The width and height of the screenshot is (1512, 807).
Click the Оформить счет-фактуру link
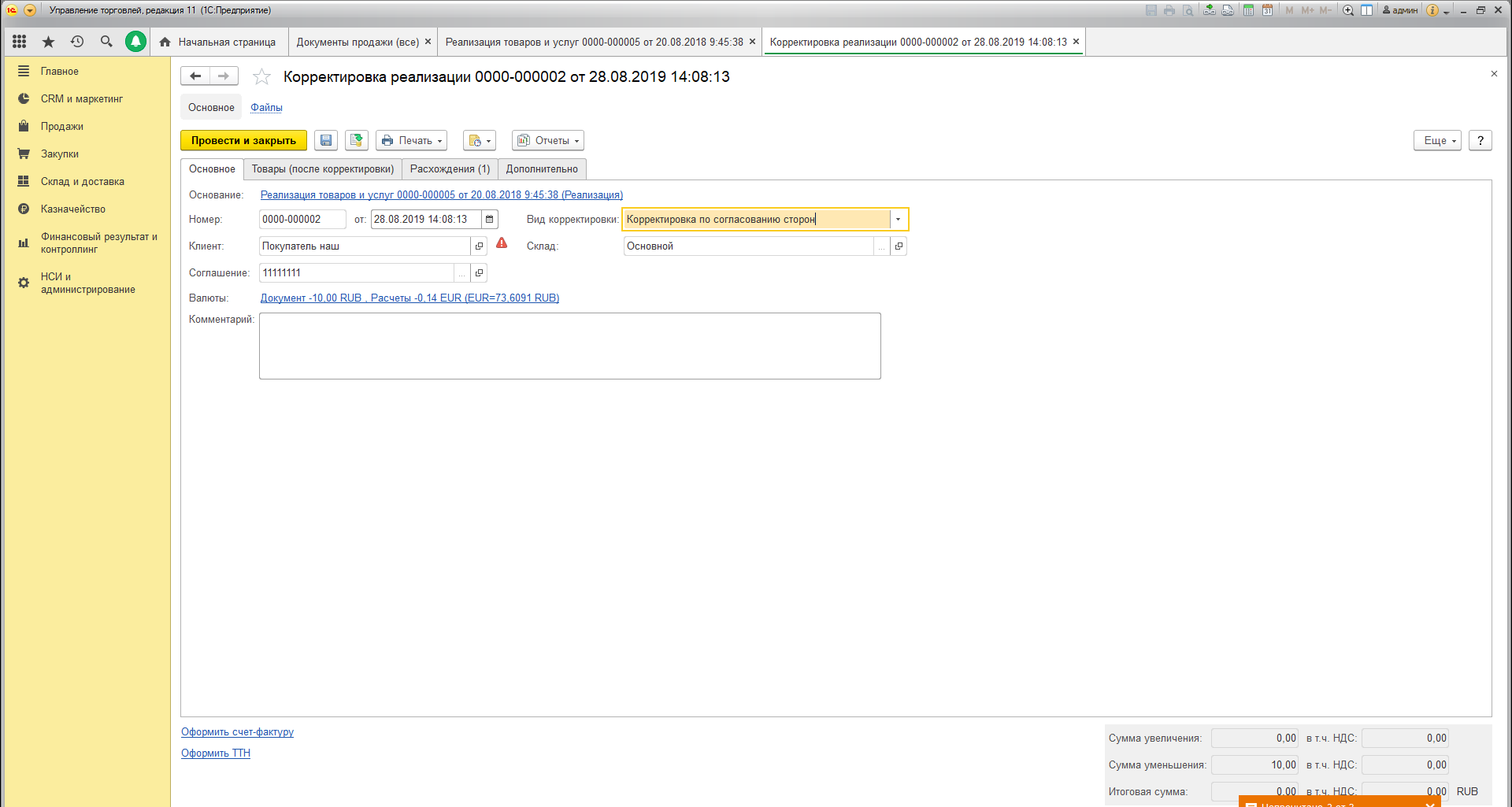pos(237,732)
